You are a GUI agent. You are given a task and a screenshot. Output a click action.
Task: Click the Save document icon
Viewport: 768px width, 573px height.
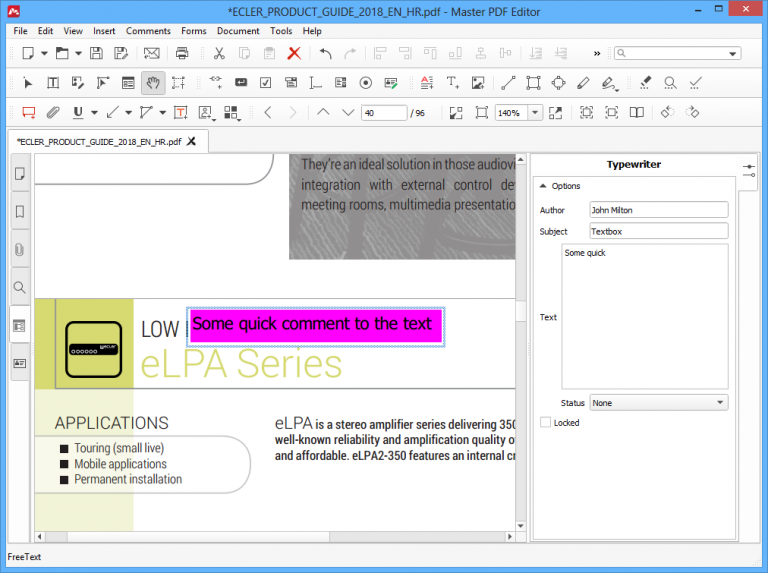(x=96, y=53)
